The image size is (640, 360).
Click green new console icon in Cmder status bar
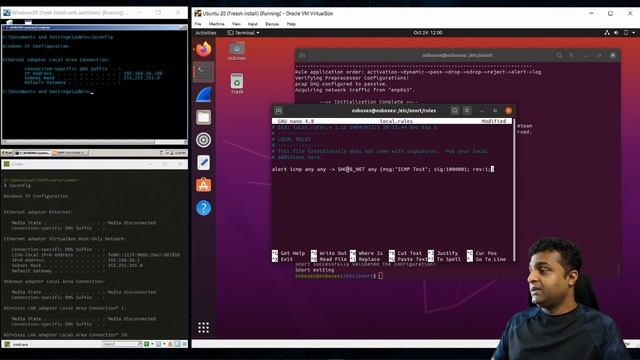(147, 344)
